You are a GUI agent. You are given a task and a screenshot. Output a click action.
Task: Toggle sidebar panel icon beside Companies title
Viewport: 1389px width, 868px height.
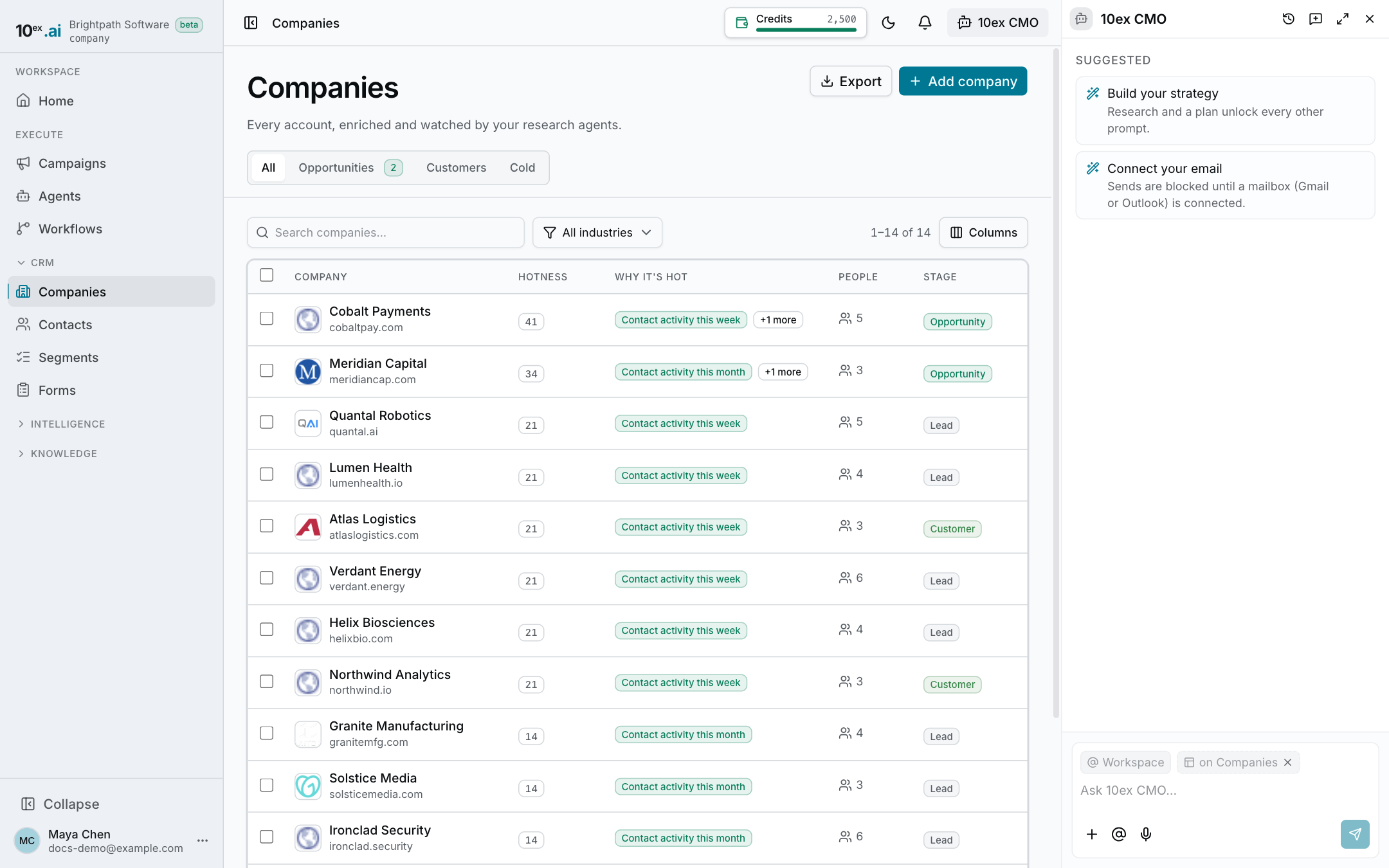251,23
